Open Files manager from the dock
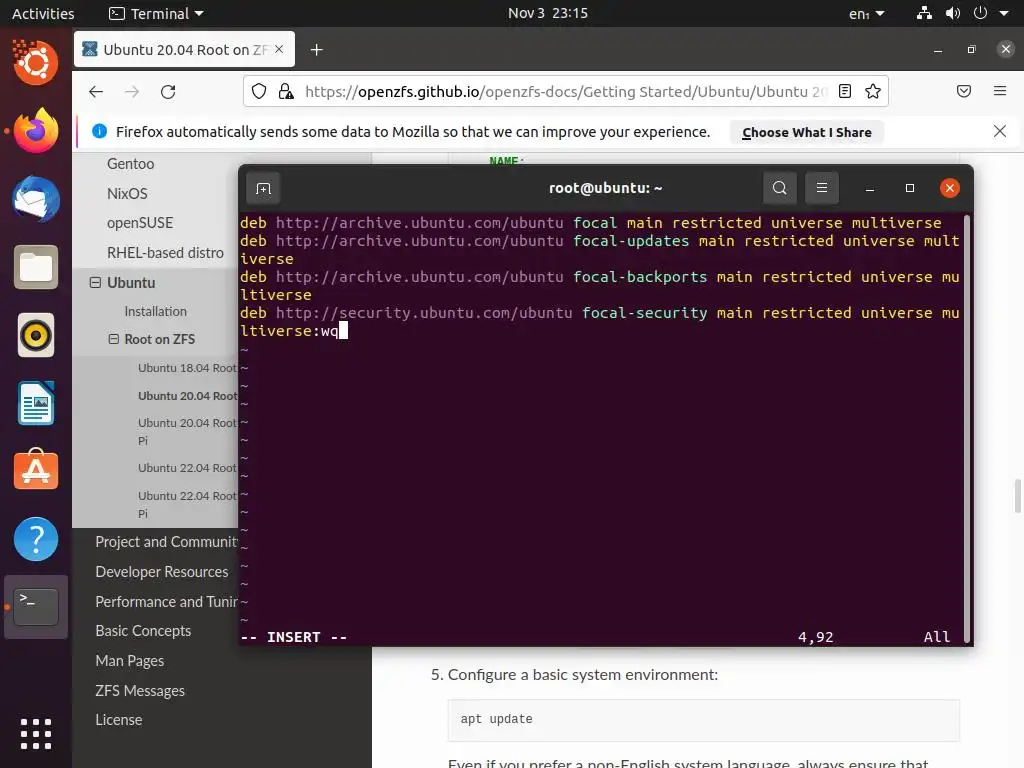 pos(36,267)
